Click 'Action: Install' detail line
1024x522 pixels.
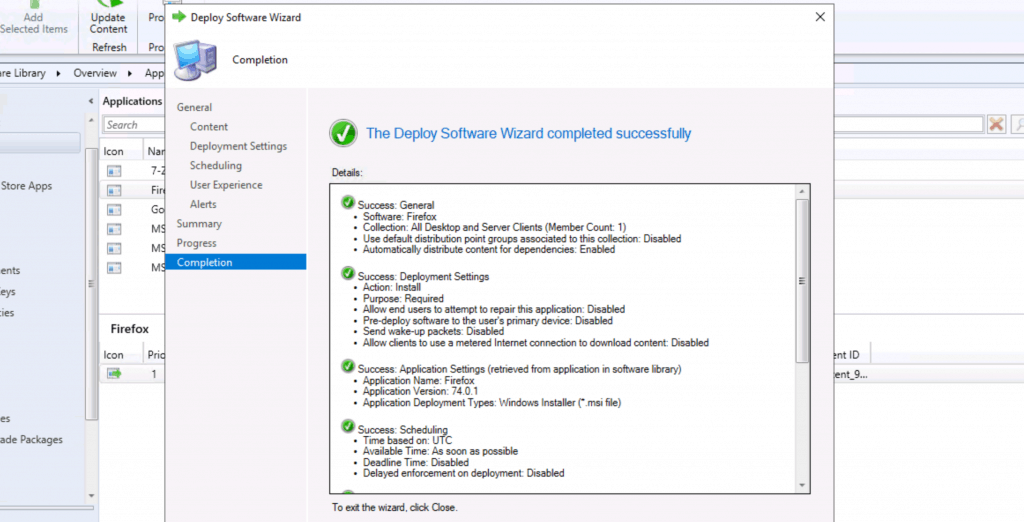[392, 287]
